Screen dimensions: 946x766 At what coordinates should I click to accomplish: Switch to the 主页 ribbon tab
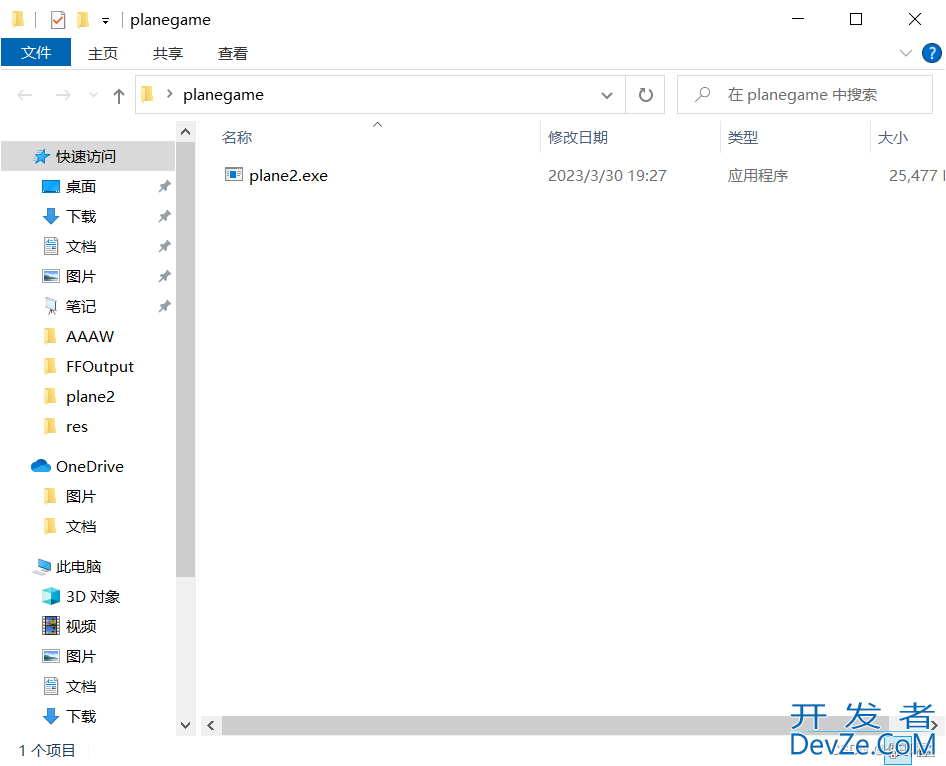click(x=103, y=53)
